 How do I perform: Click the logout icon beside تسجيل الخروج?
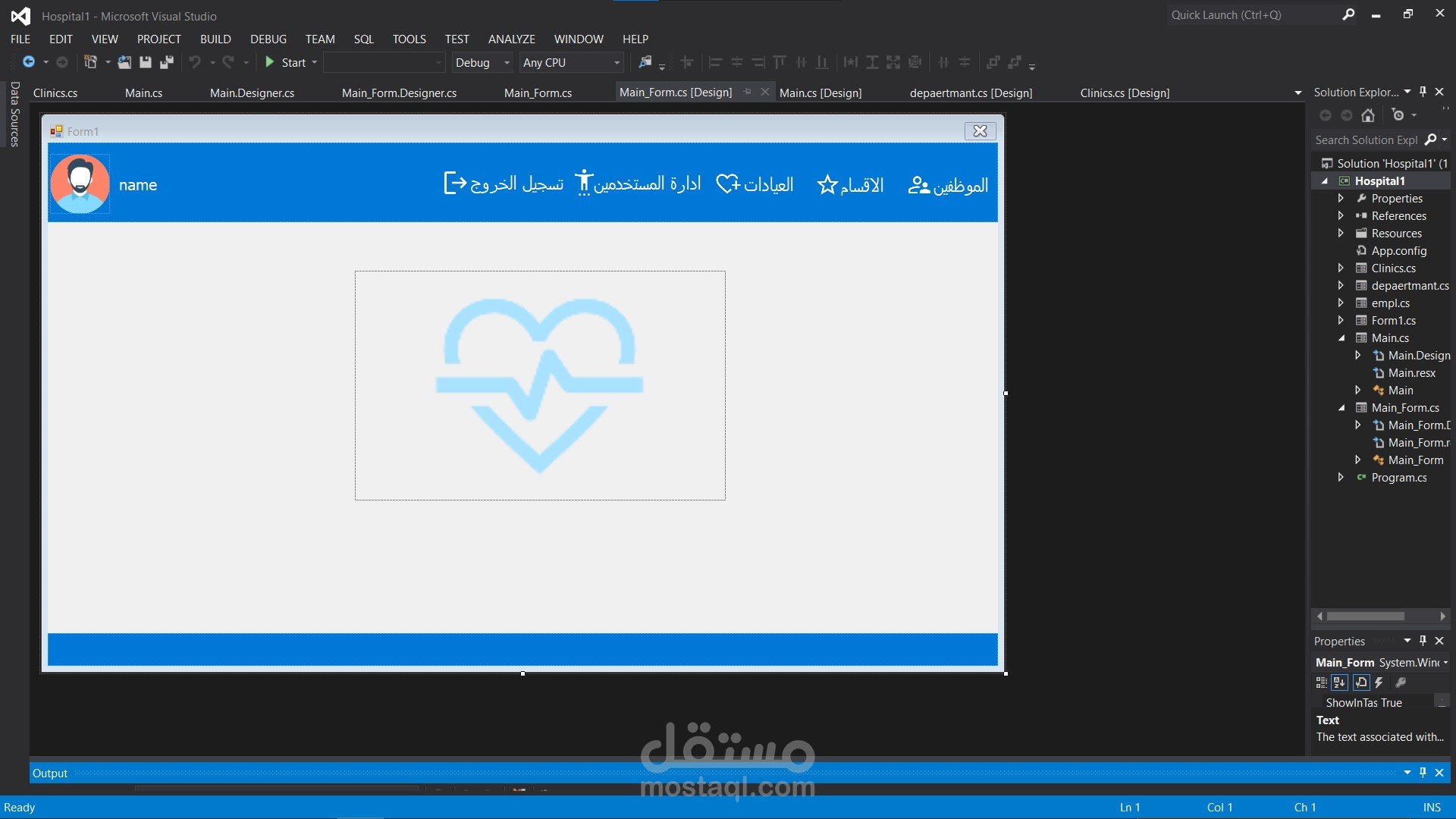click(x=455, y=184)
